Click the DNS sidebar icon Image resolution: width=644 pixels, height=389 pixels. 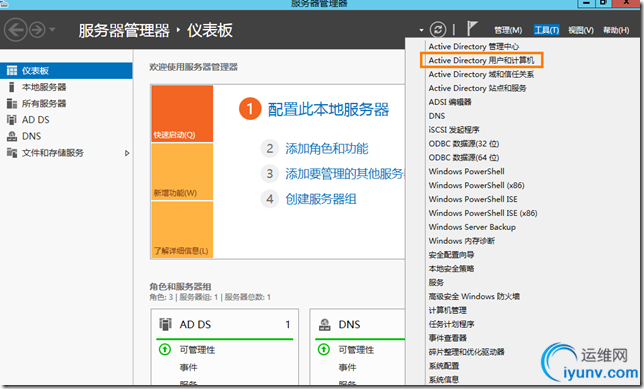click(12, 136)
